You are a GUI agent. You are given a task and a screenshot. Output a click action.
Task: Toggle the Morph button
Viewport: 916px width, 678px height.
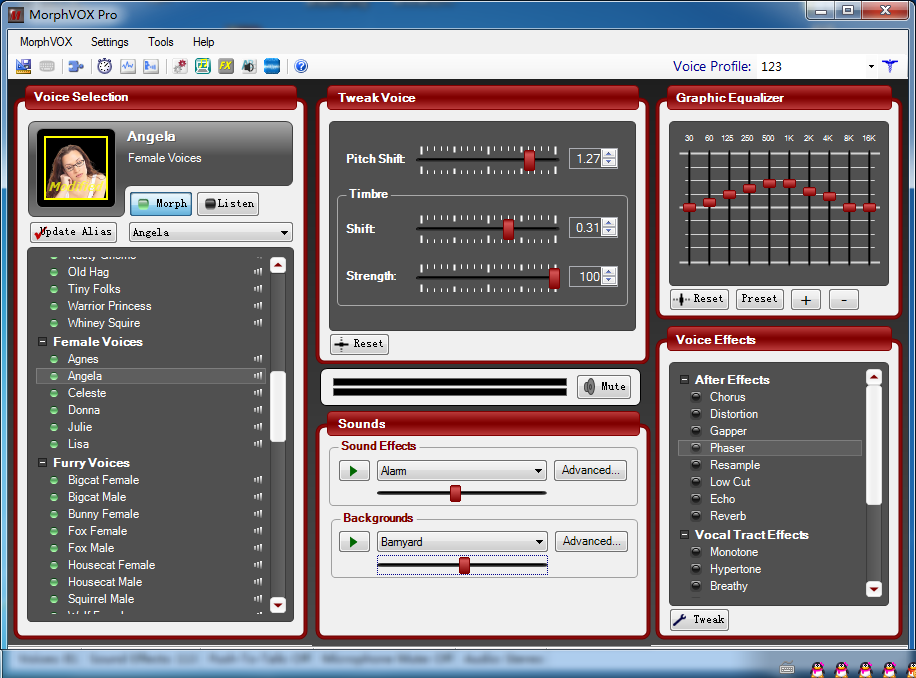pyautogui.click(x=161, y=204)
